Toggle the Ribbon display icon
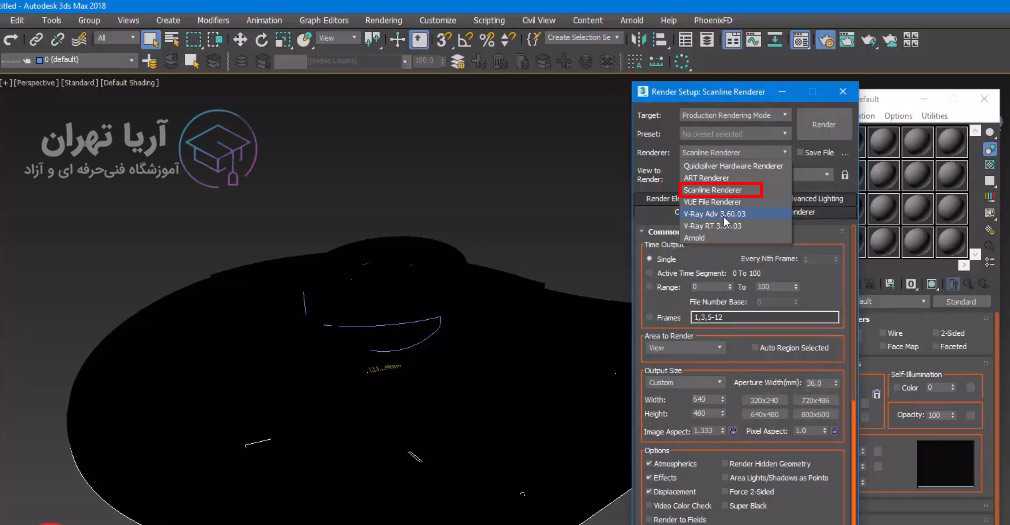The height and width of the screenshot is (525, 1010). click(x=732, y=40)
